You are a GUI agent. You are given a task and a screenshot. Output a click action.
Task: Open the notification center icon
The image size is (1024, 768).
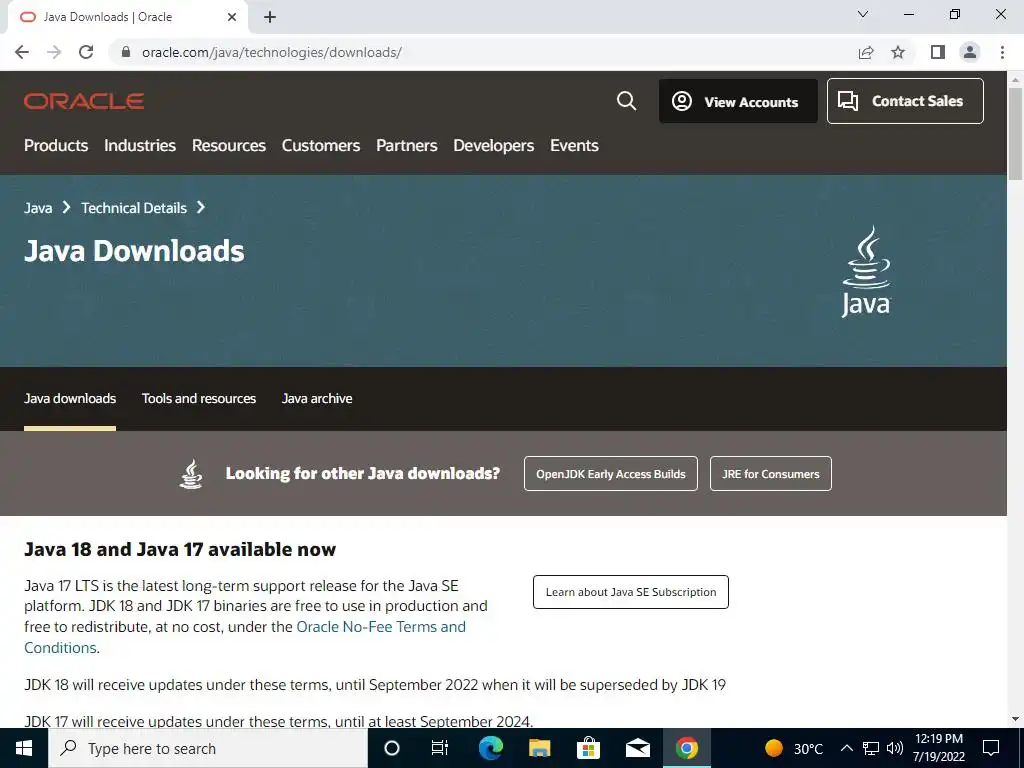click(991, 748)
